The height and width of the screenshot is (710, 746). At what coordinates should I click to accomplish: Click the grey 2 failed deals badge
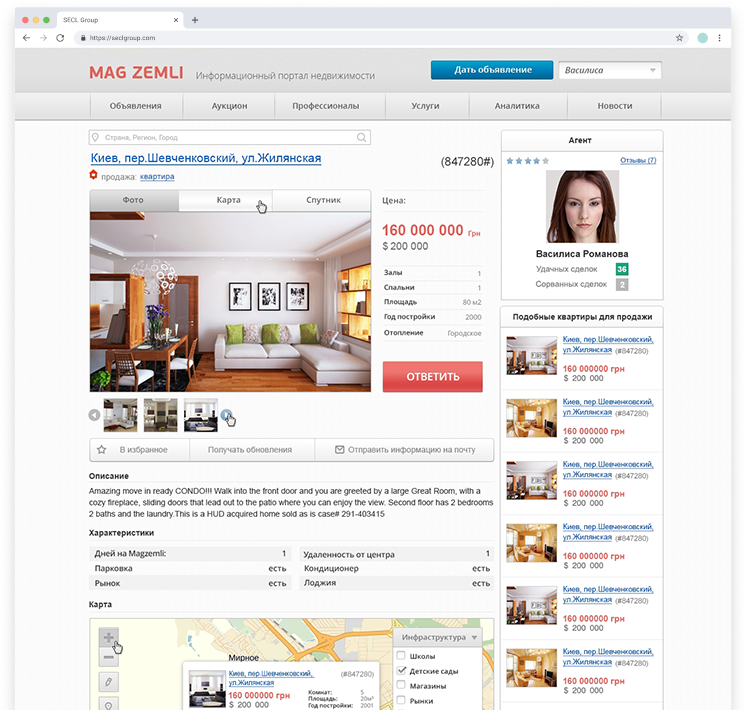tap(622, 285)
